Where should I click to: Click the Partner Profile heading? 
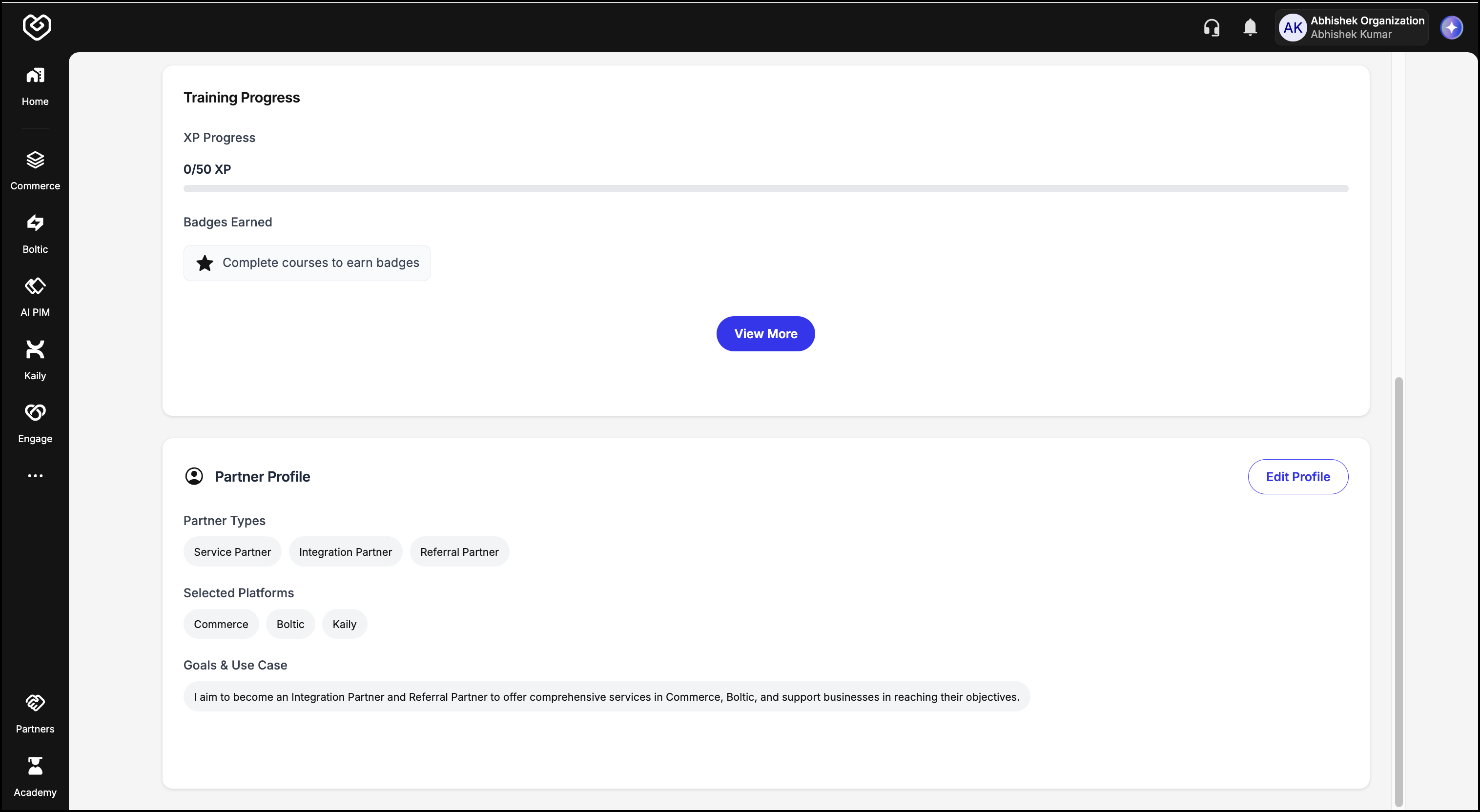click(262, 477)
